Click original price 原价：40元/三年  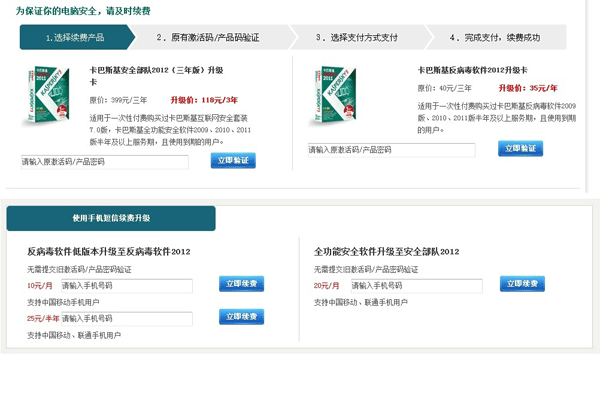tap(444, 88)
